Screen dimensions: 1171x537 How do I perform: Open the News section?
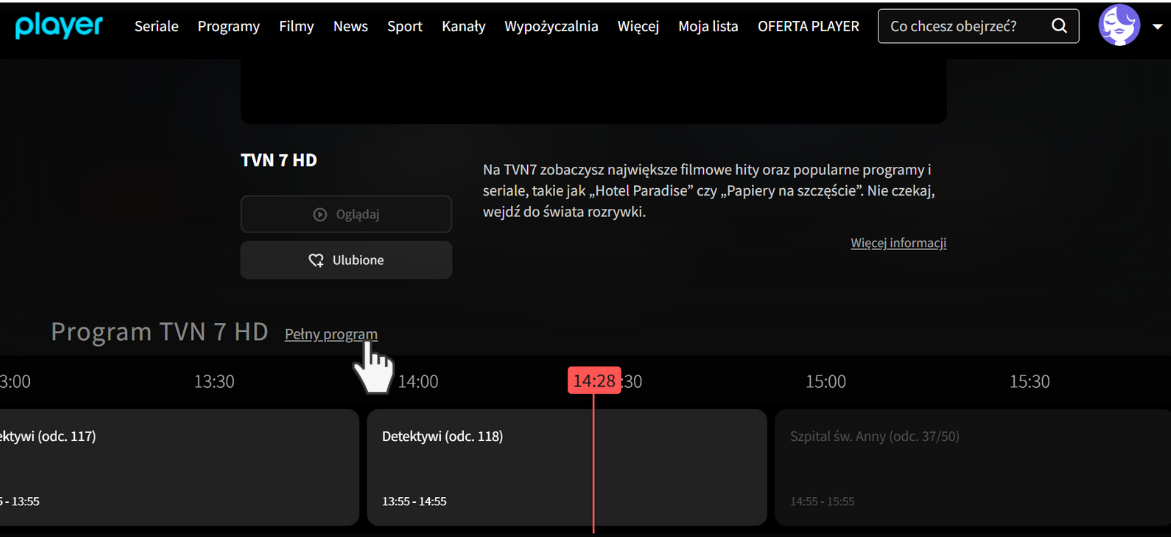click(350, 26)
